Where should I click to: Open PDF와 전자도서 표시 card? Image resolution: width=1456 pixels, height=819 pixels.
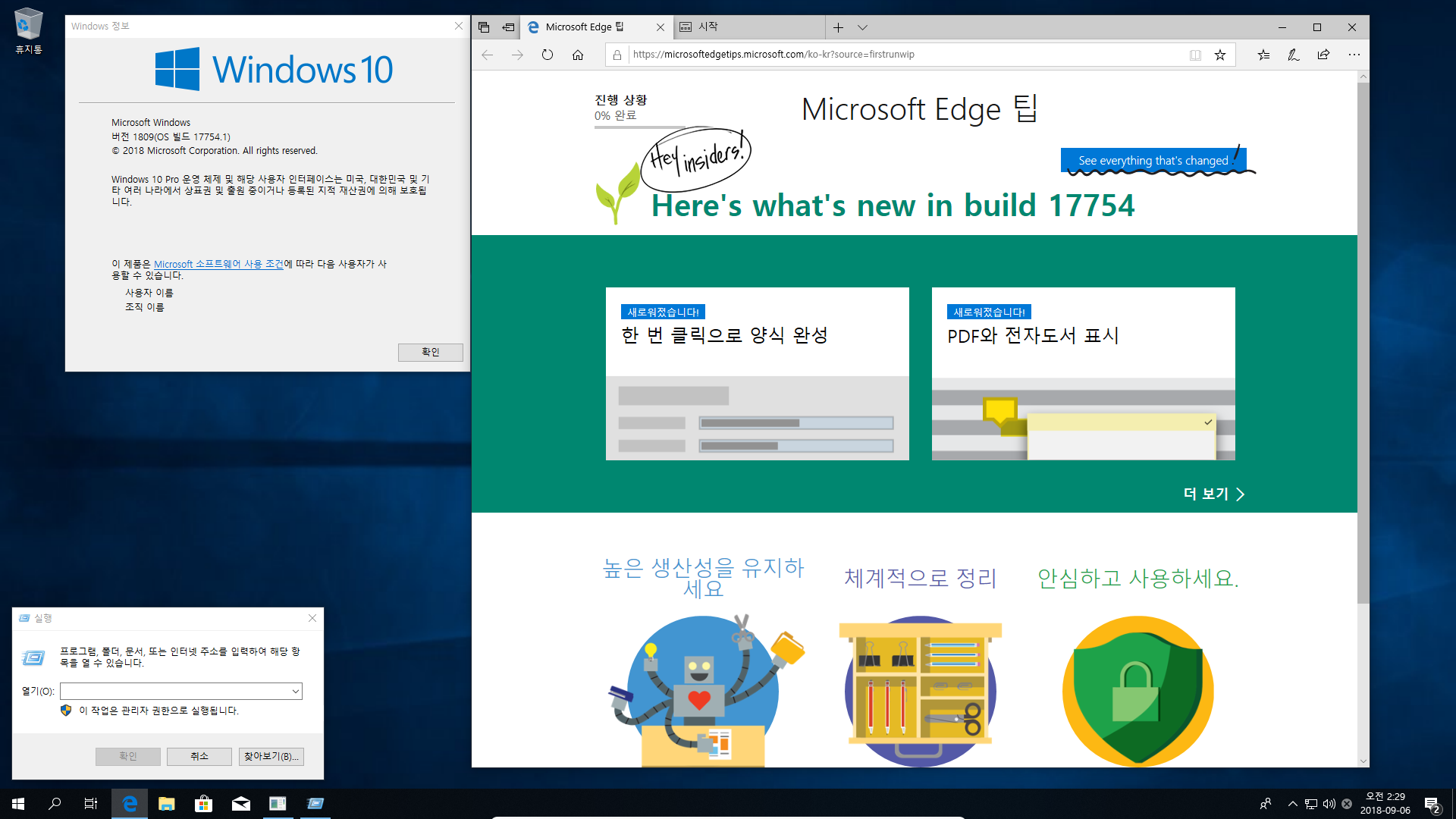click(x=1084, y=373)
